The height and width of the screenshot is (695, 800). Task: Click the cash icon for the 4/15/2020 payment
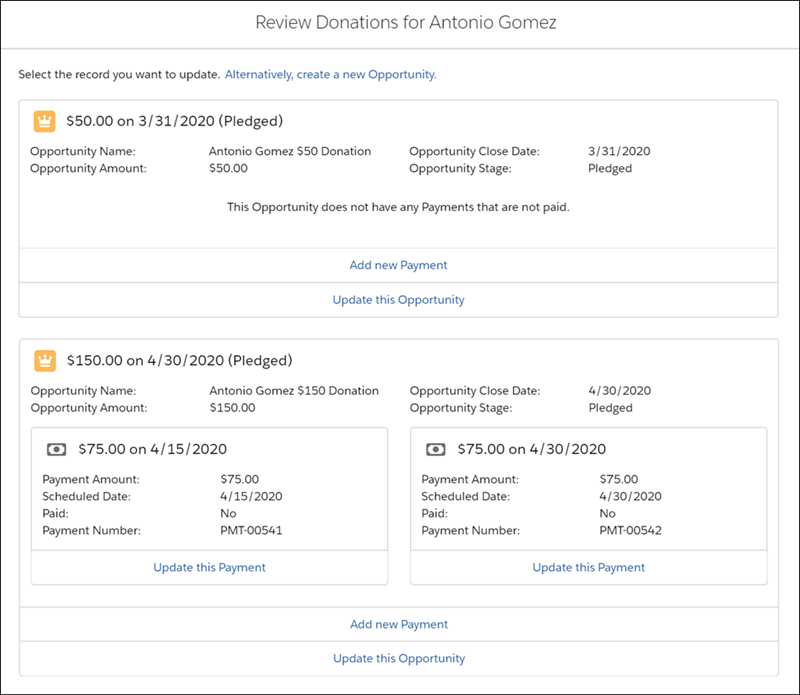(x=57, y=450)
